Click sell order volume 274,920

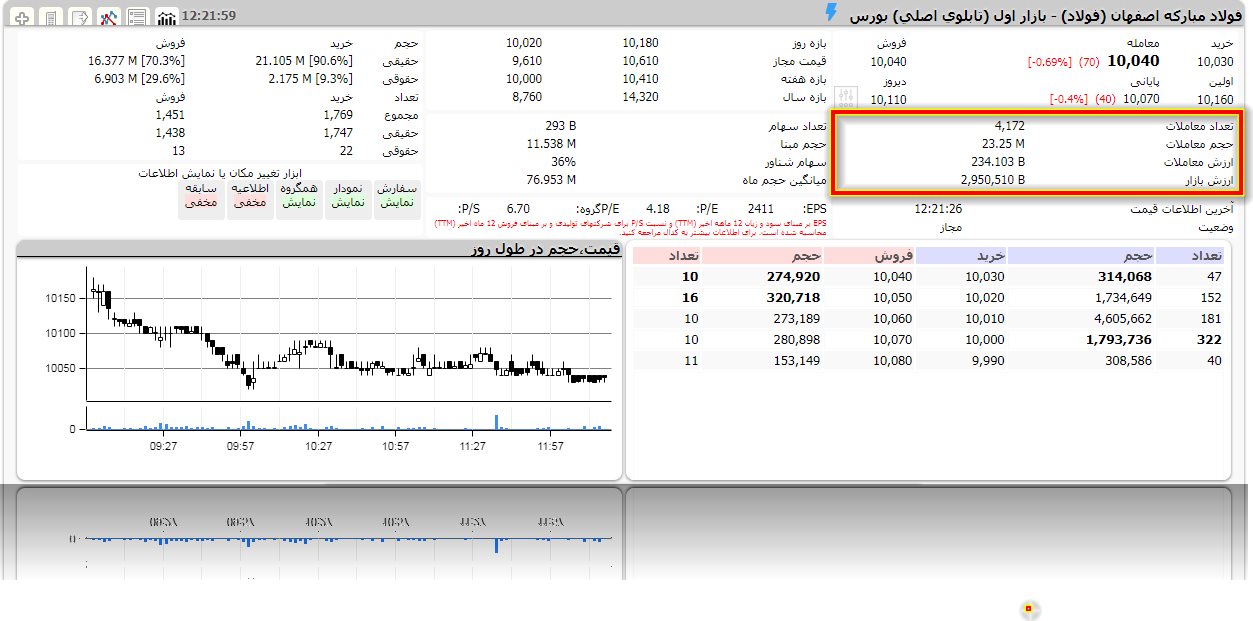[793, 277]
